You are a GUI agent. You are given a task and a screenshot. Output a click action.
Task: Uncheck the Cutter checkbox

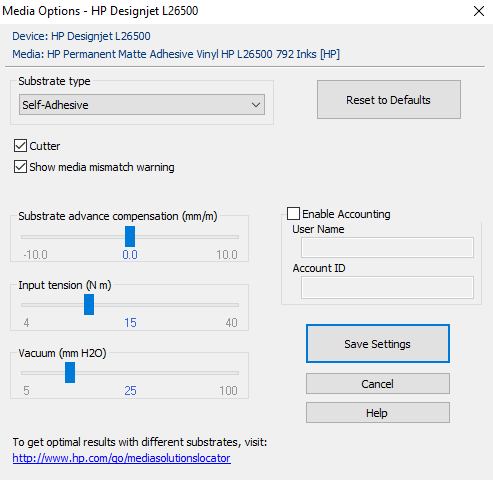[x=20, y=146]
